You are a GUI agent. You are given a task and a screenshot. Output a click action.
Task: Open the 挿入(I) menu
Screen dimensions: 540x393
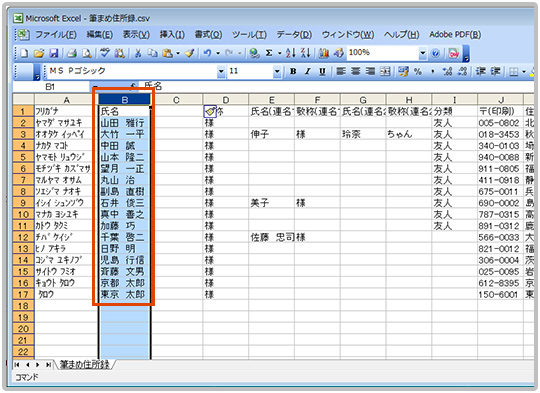pos(172,35)
